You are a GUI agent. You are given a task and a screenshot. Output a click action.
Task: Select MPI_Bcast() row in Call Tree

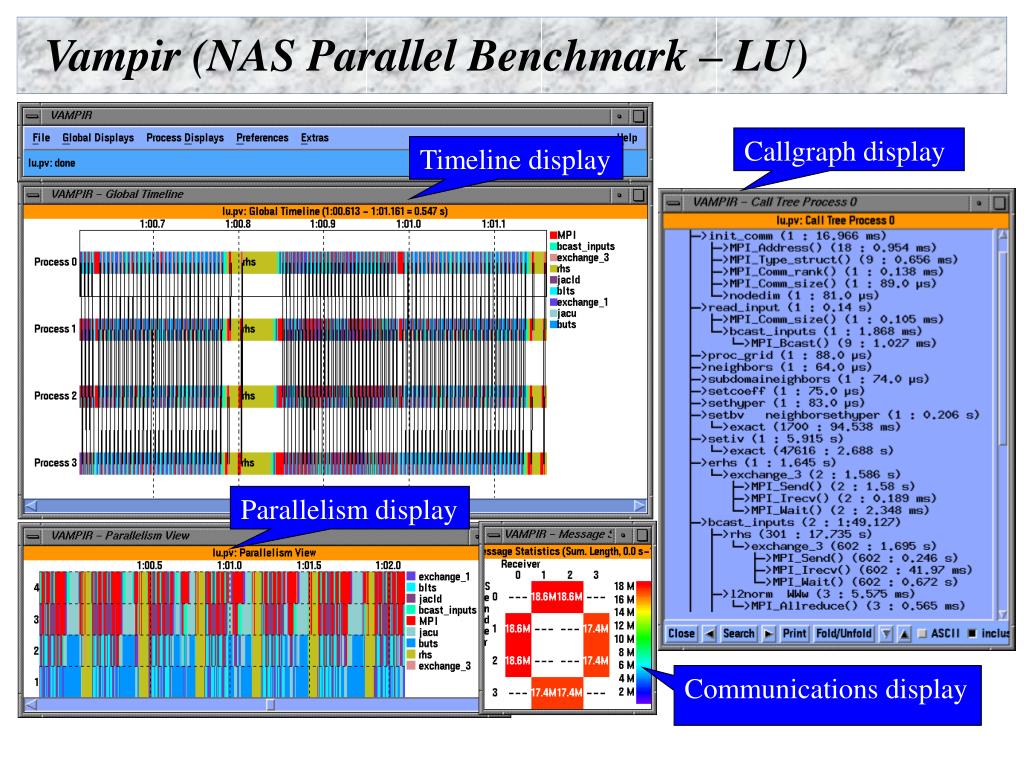[x=843, y=343]
